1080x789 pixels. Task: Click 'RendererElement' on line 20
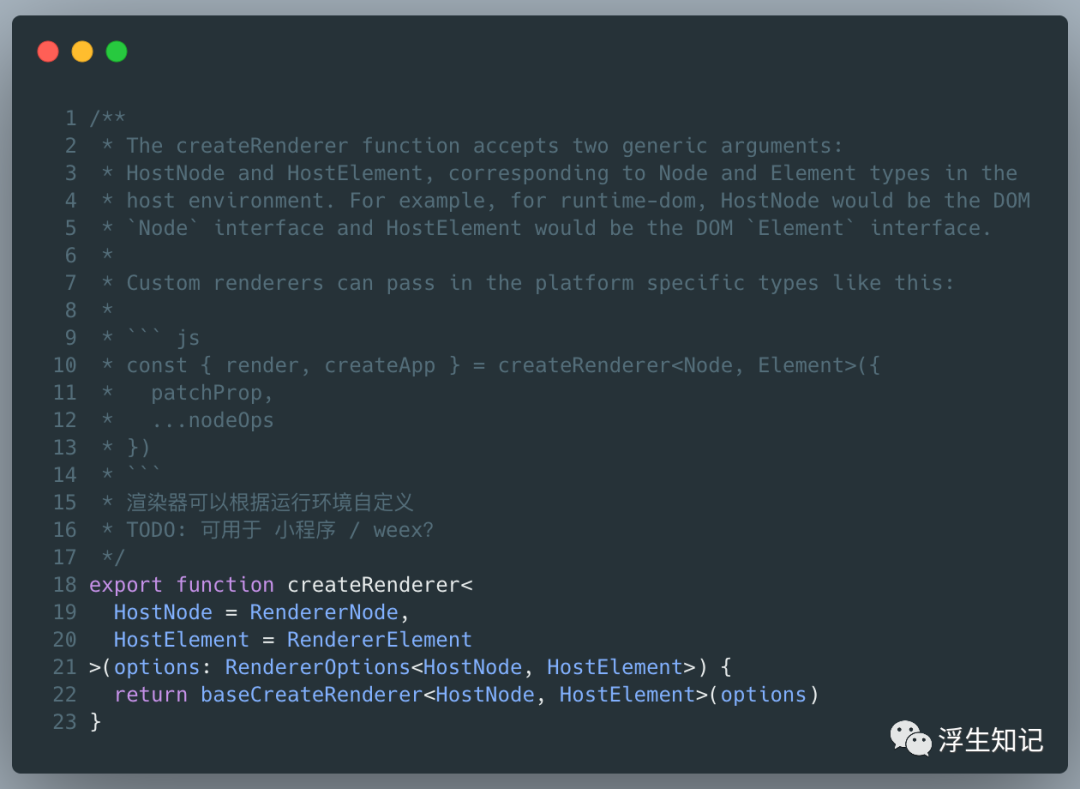click(x=380, y=640)
